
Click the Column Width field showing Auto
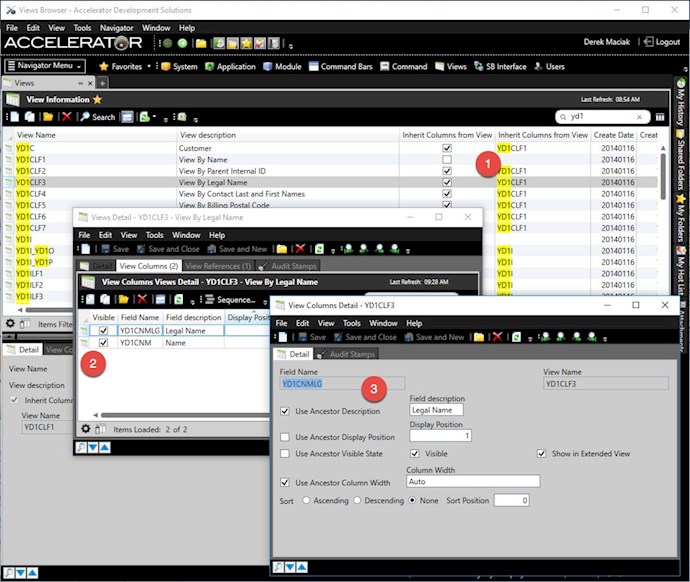click(x=473, y=481)
